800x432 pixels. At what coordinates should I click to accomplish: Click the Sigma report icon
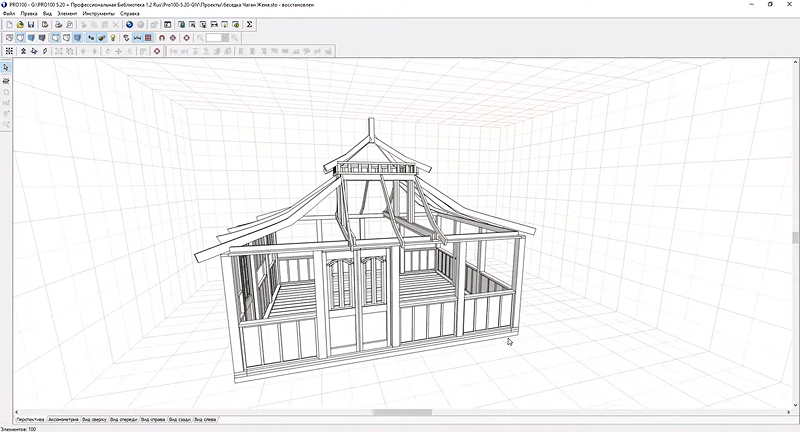[249, 24]
